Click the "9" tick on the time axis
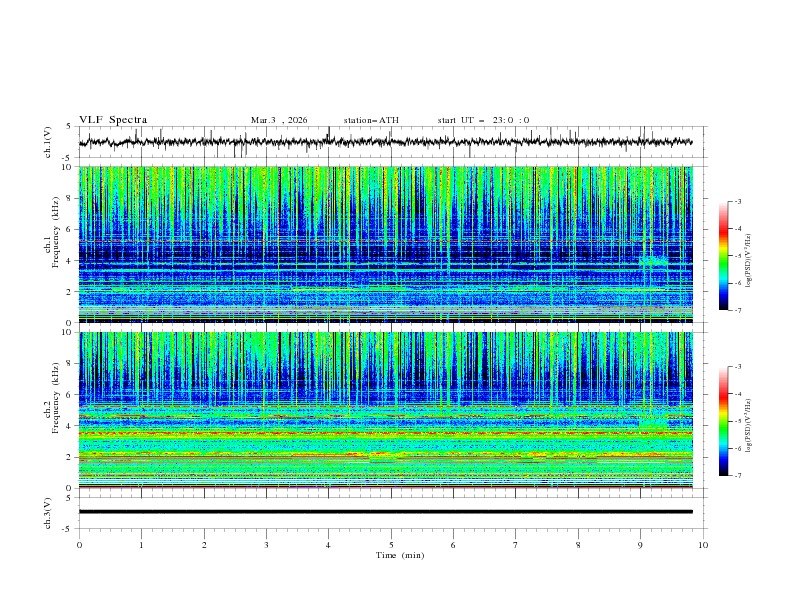 point(640,545)
